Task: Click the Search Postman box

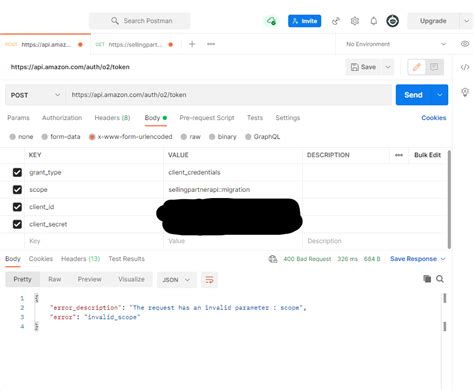Action: coord(140,21)
